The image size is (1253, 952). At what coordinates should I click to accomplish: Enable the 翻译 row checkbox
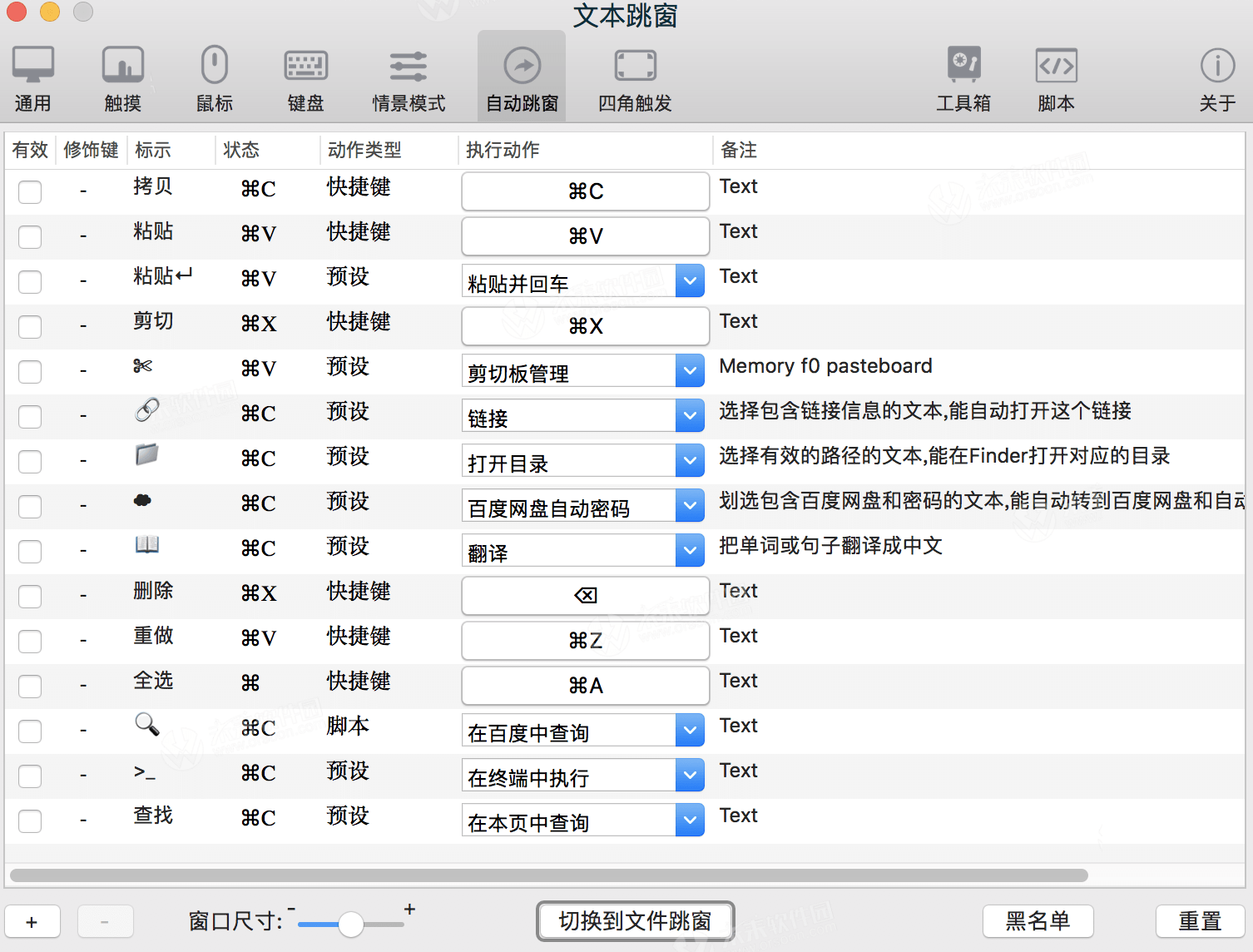click(x=29, y=551)
